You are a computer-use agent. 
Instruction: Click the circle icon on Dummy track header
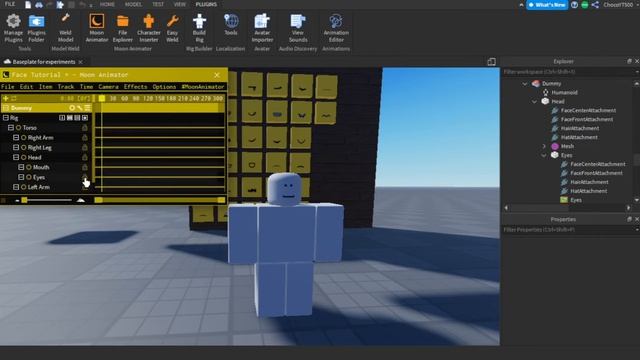72,108
